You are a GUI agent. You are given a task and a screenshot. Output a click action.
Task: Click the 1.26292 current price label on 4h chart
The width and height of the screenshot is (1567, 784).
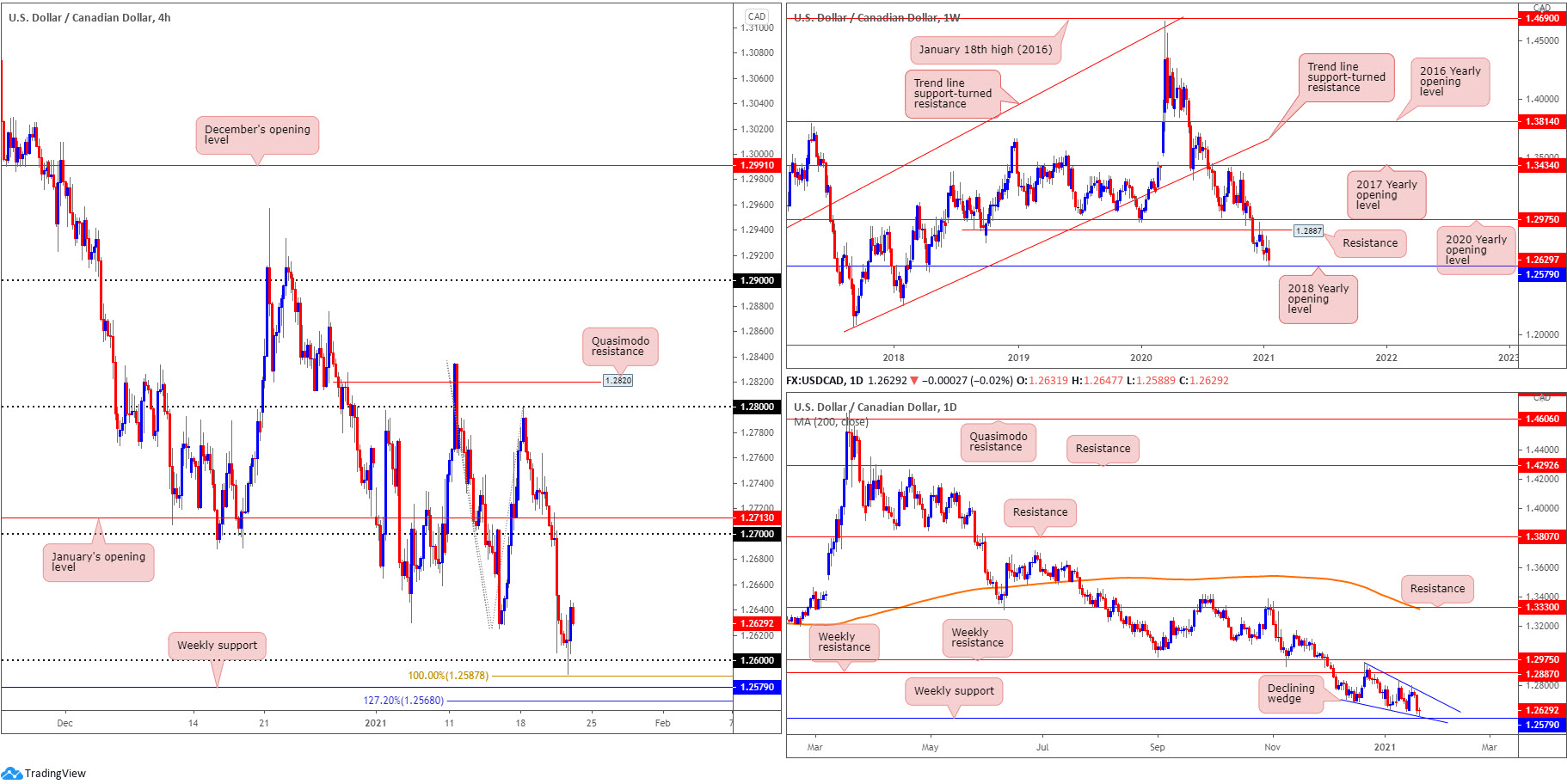pyautogui.click(x=757, y=623)
